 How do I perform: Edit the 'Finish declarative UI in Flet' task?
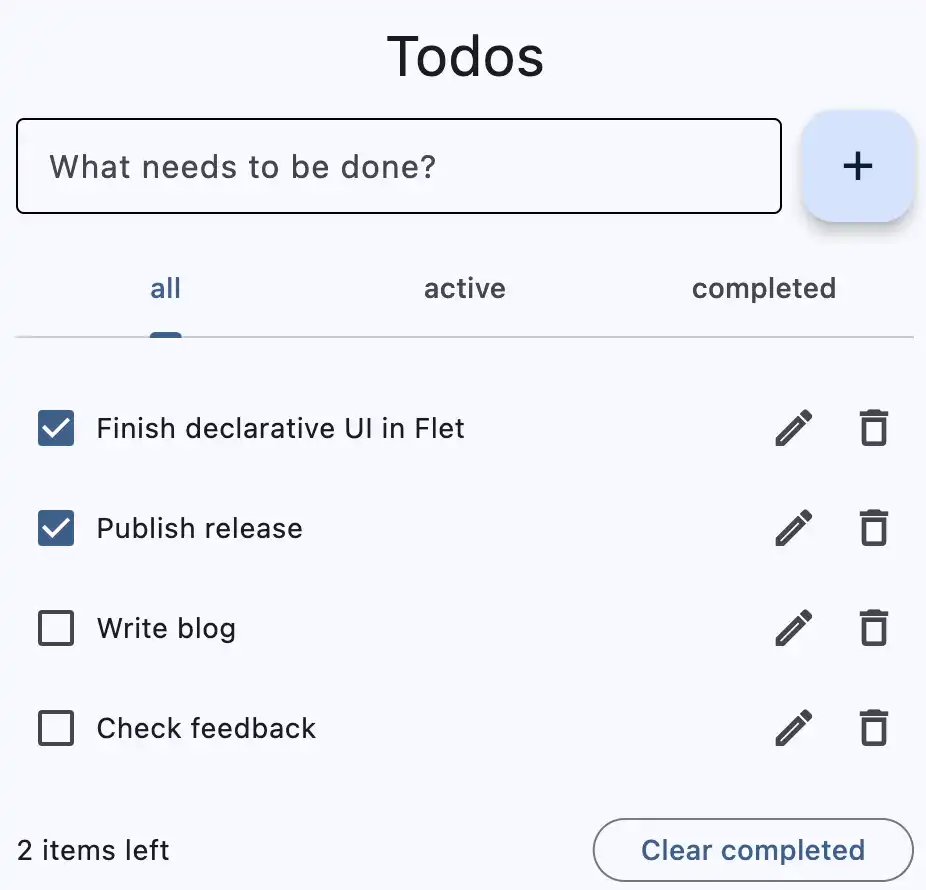tap(794, 428)
